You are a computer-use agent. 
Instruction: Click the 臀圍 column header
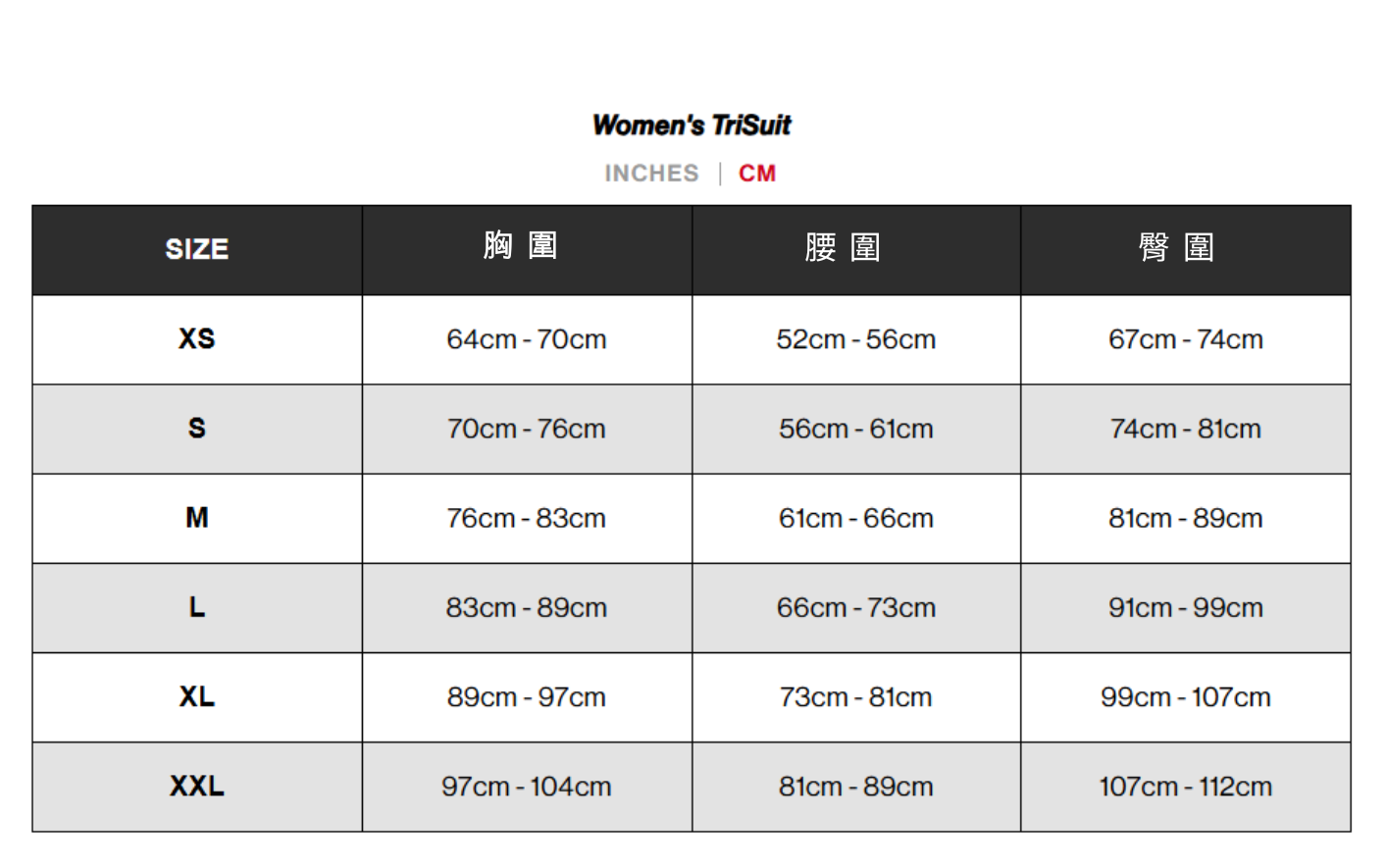click(x=1176, y=247)
